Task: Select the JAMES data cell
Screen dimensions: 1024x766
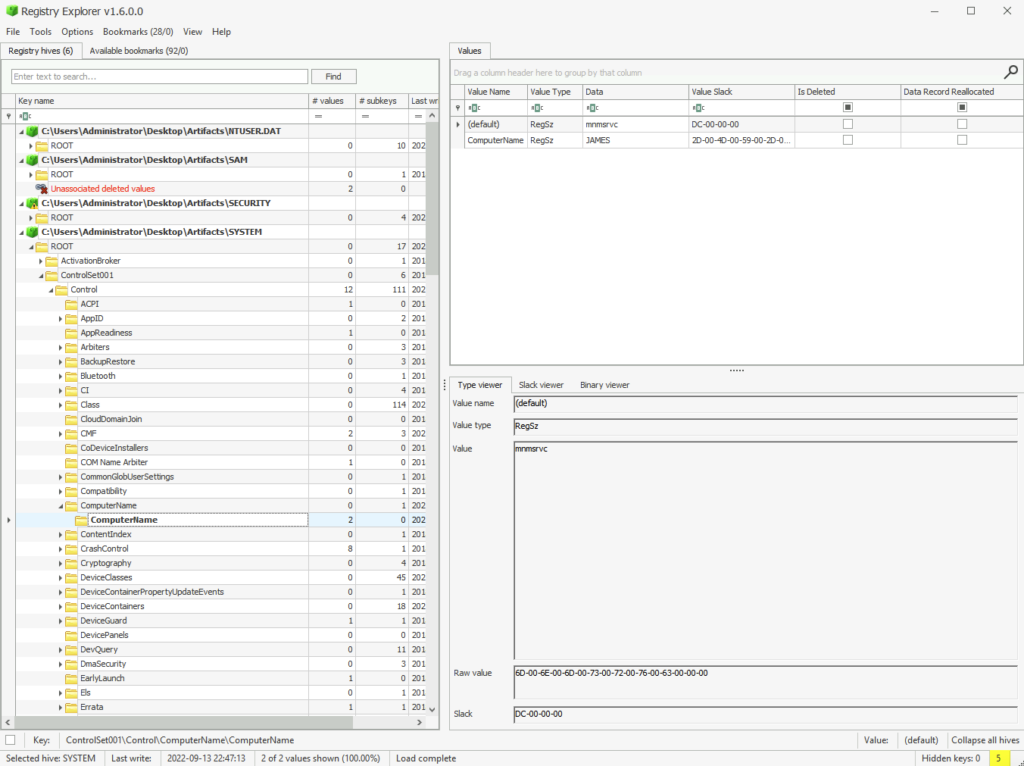Action: point(635,140)
